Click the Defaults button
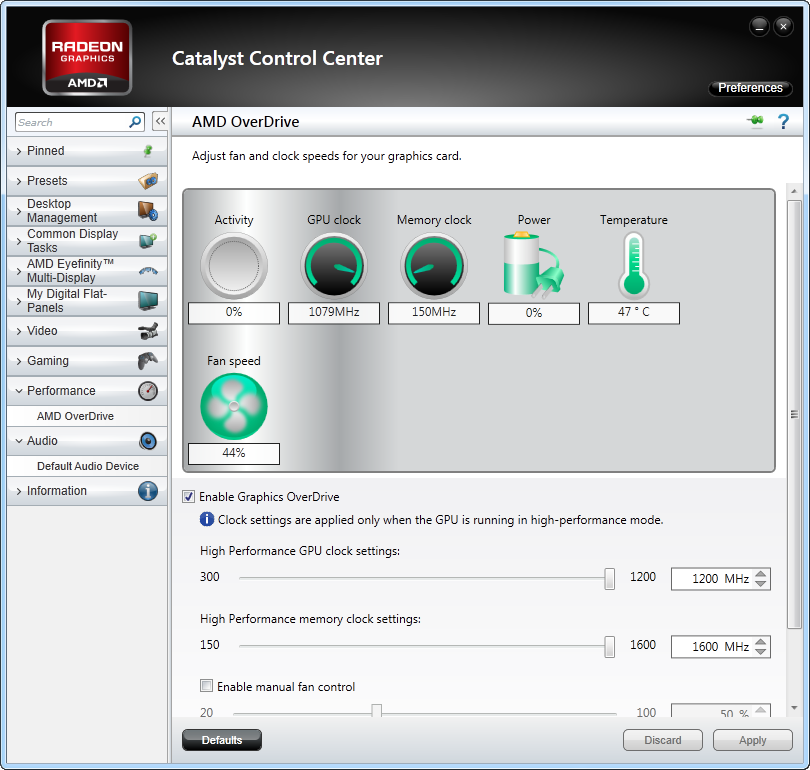Screen dimensions: 810x770 click(222, 740)
